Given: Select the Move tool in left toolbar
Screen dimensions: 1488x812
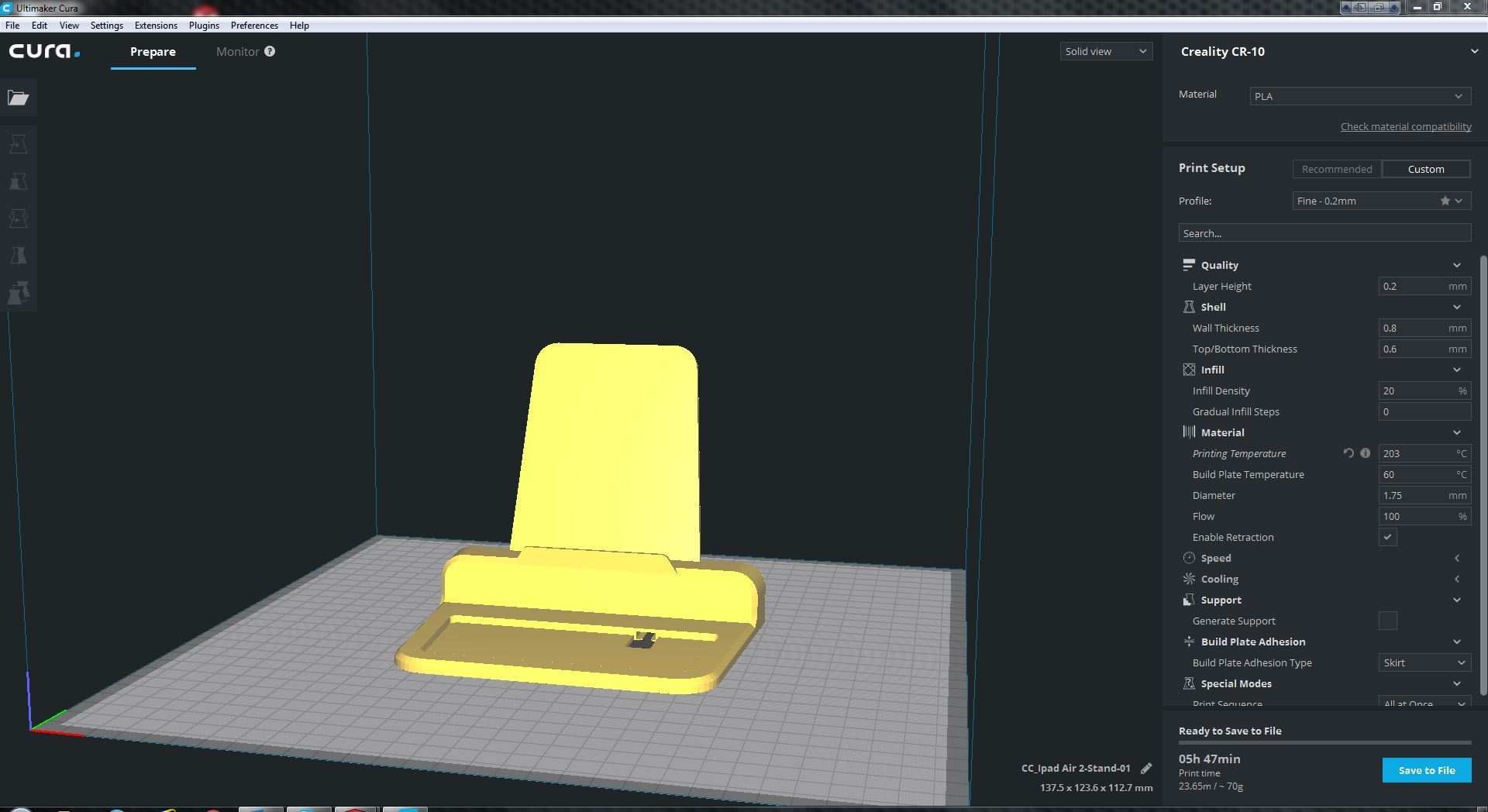Looking at the screenshot, I should click(19, 144).
